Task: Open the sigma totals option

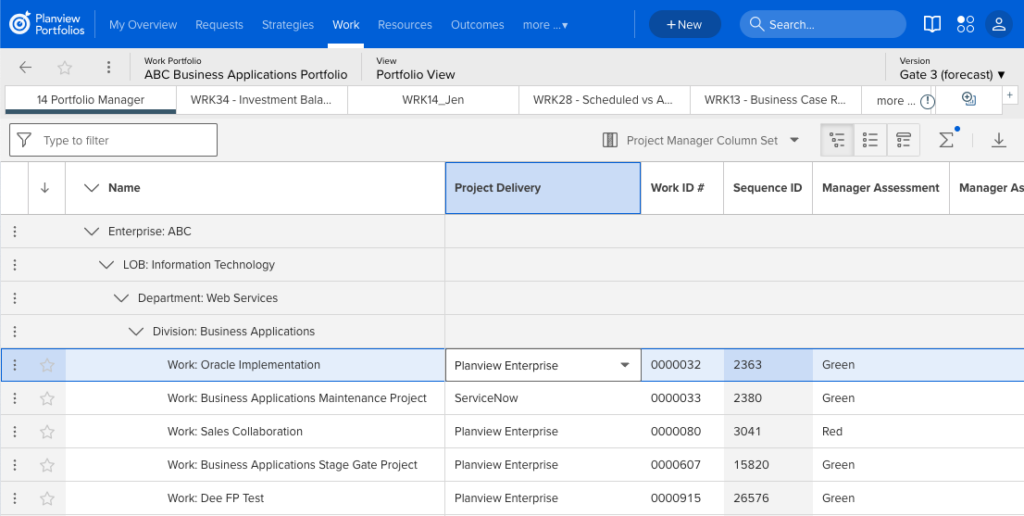Action: click(946, 139)
